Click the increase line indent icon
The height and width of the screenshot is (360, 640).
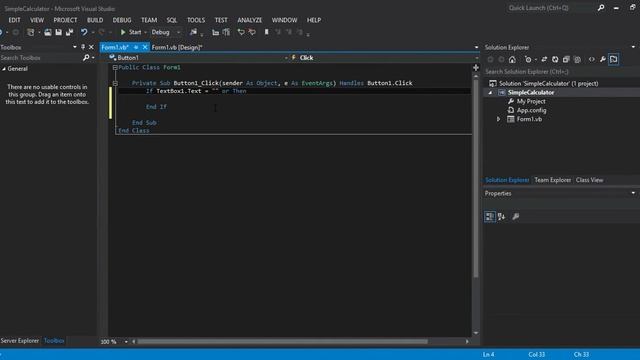[226, 32]
